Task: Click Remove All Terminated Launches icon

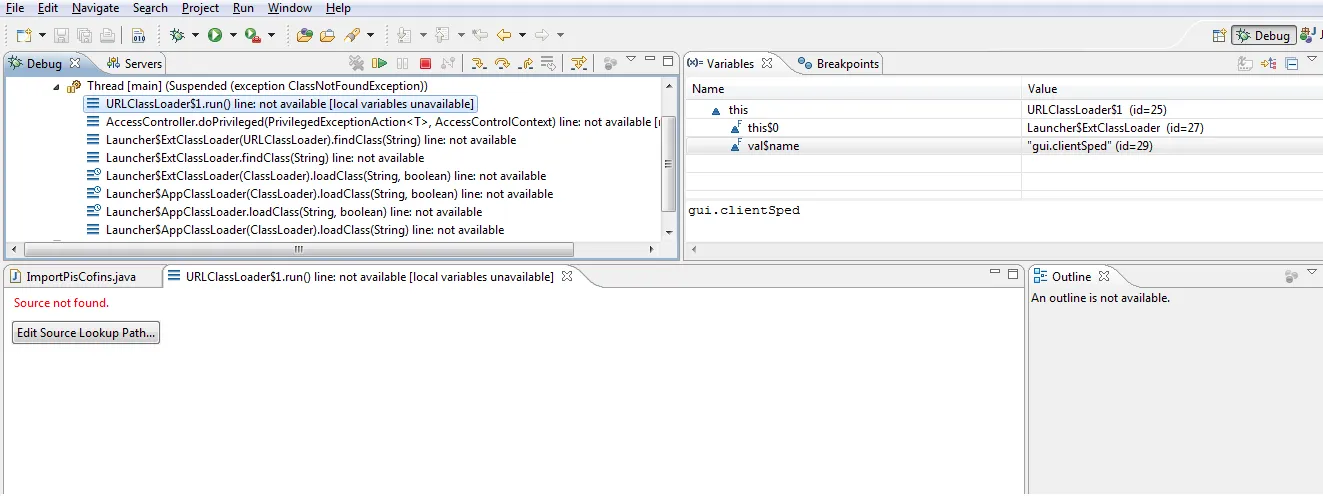Action: (x=356, y=63)
